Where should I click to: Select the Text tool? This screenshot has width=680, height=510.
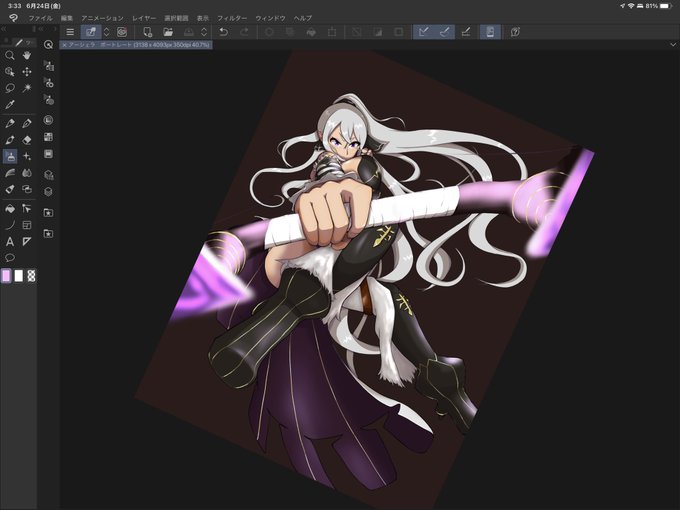tap(10, 242)
